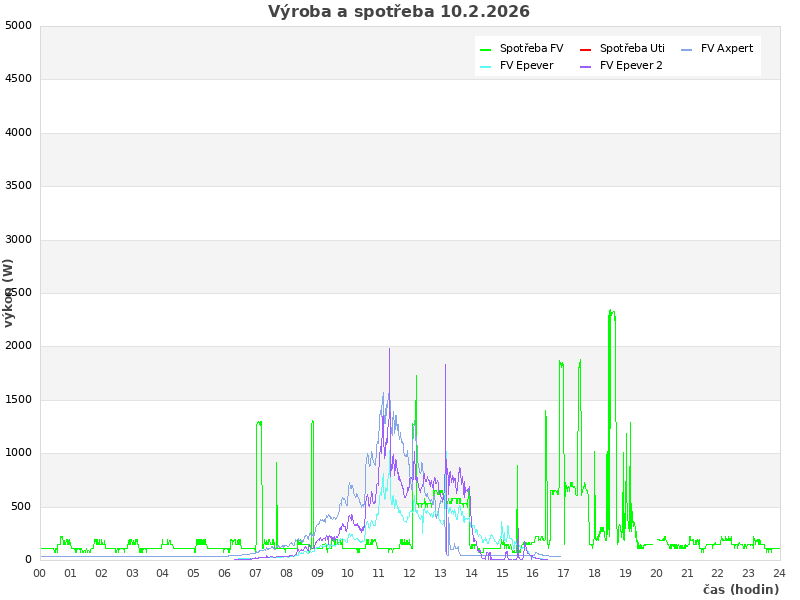
Task: Select hour 24 on the time axis
Action: (x=779, y=573)
